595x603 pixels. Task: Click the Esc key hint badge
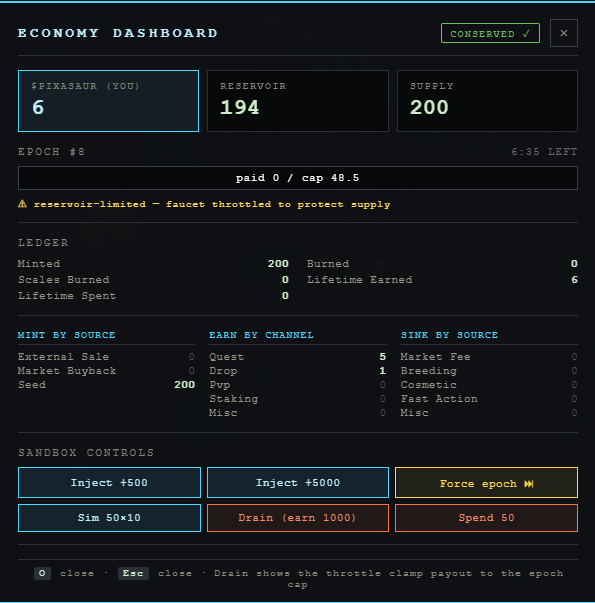coord(133,573)
